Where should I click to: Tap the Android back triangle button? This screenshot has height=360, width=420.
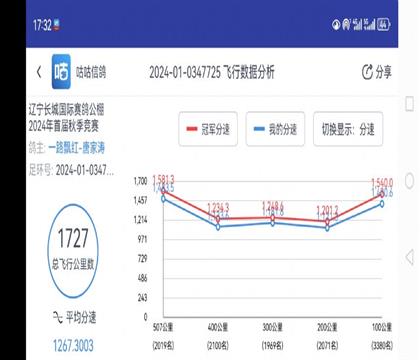point(410,257)
